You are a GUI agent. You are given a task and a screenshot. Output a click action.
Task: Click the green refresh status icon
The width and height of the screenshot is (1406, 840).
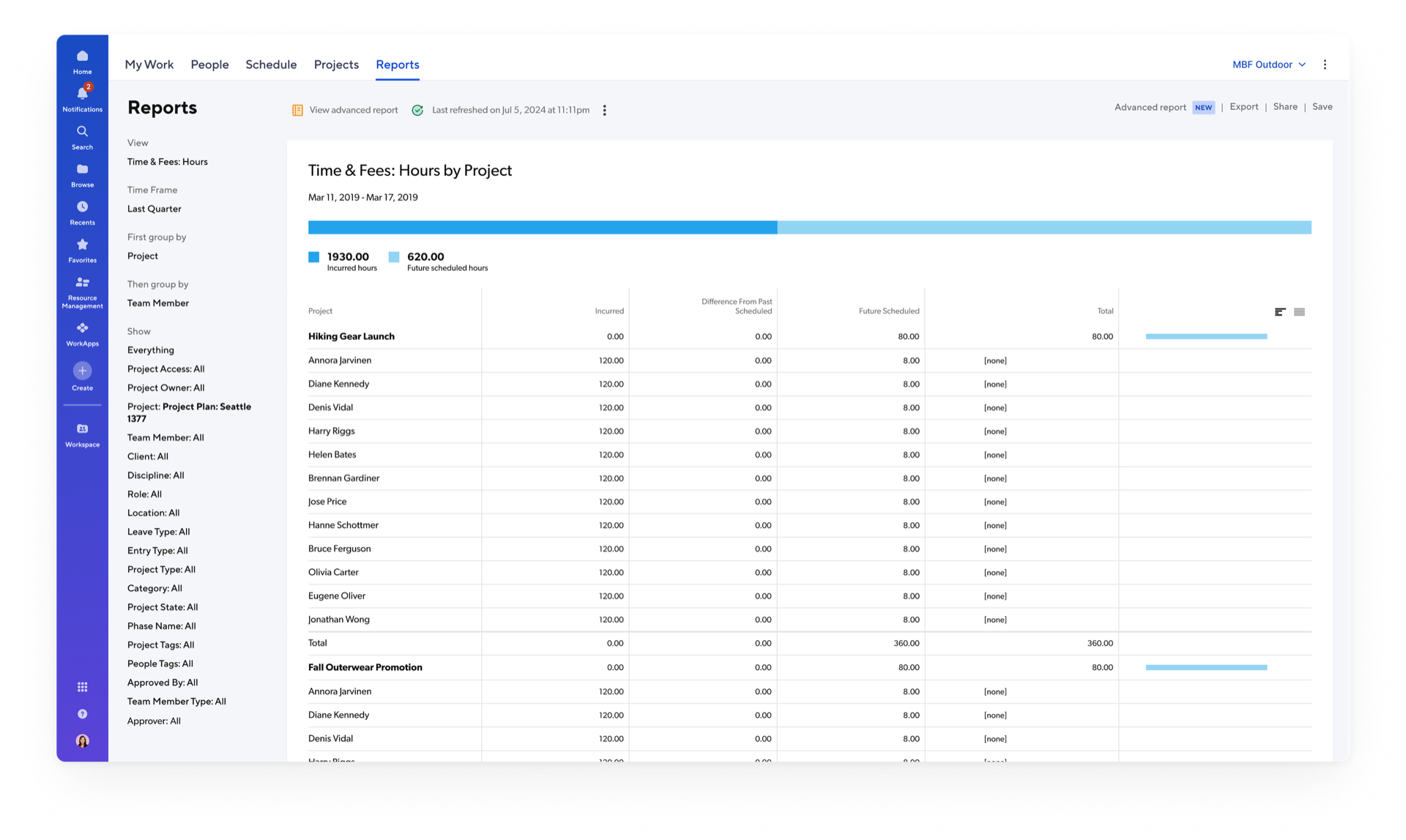click(417, 110)
